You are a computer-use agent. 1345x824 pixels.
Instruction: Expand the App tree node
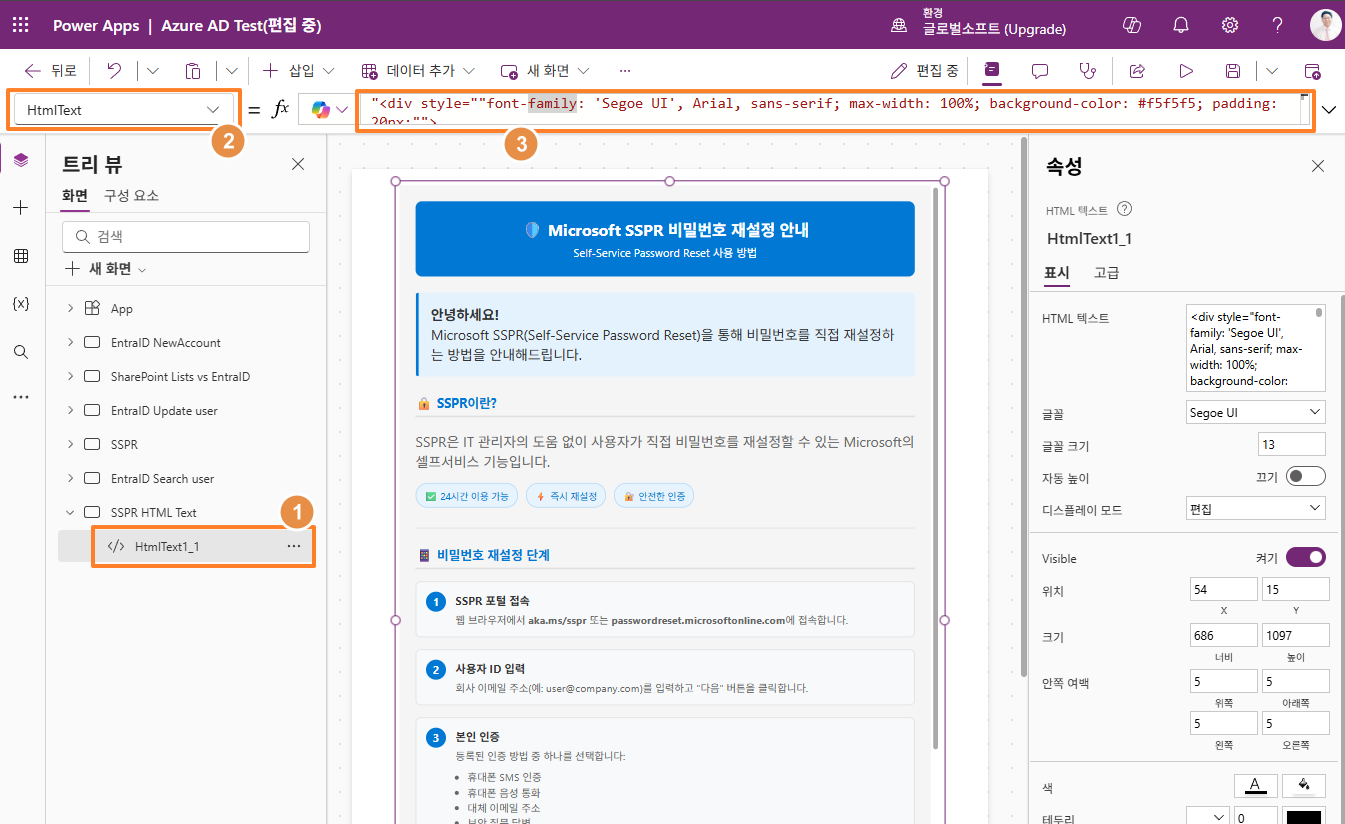(x=70, y=308)
